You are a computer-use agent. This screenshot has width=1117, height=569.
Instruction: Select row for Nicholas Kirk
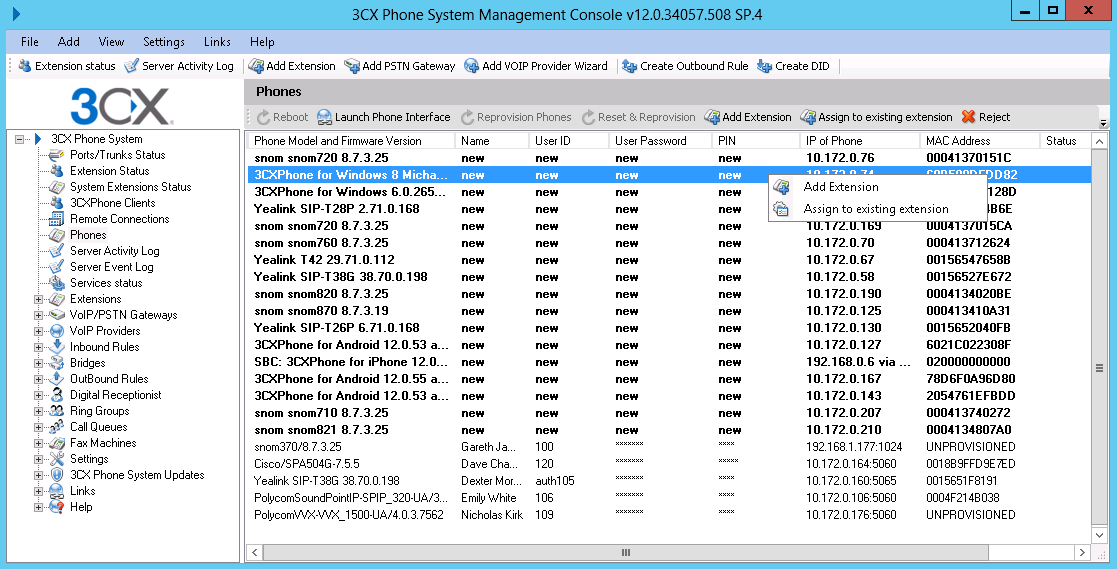coord(669,515)
